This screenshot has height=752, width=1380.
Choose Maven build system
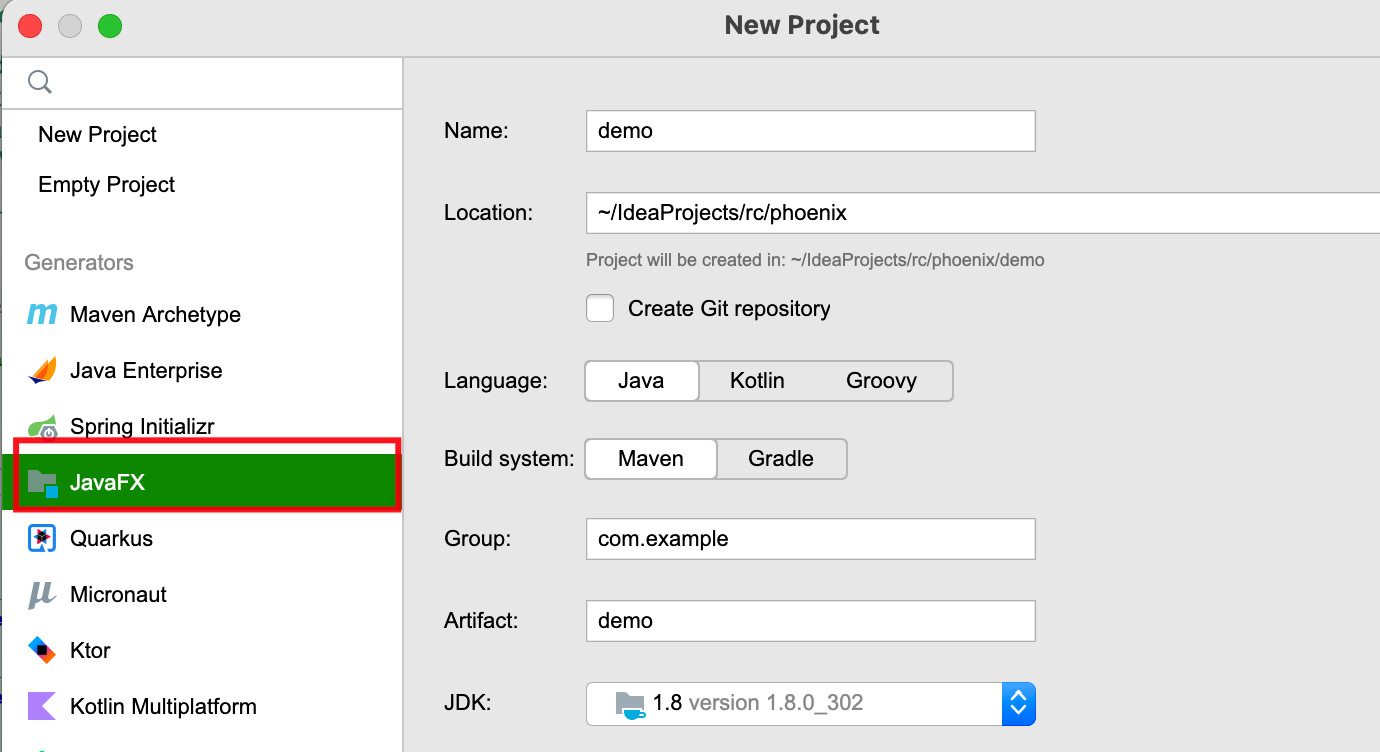[x=651, y=459]
